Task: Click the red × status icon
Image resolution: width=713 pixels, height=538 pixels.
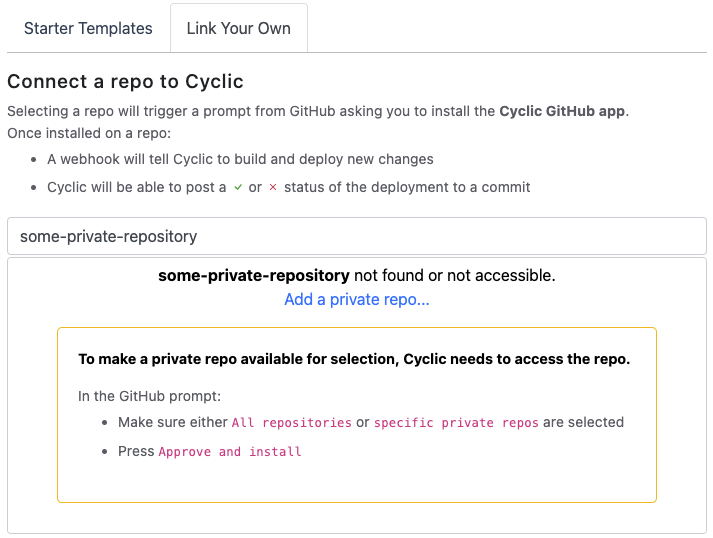Action: coord(272,187)
